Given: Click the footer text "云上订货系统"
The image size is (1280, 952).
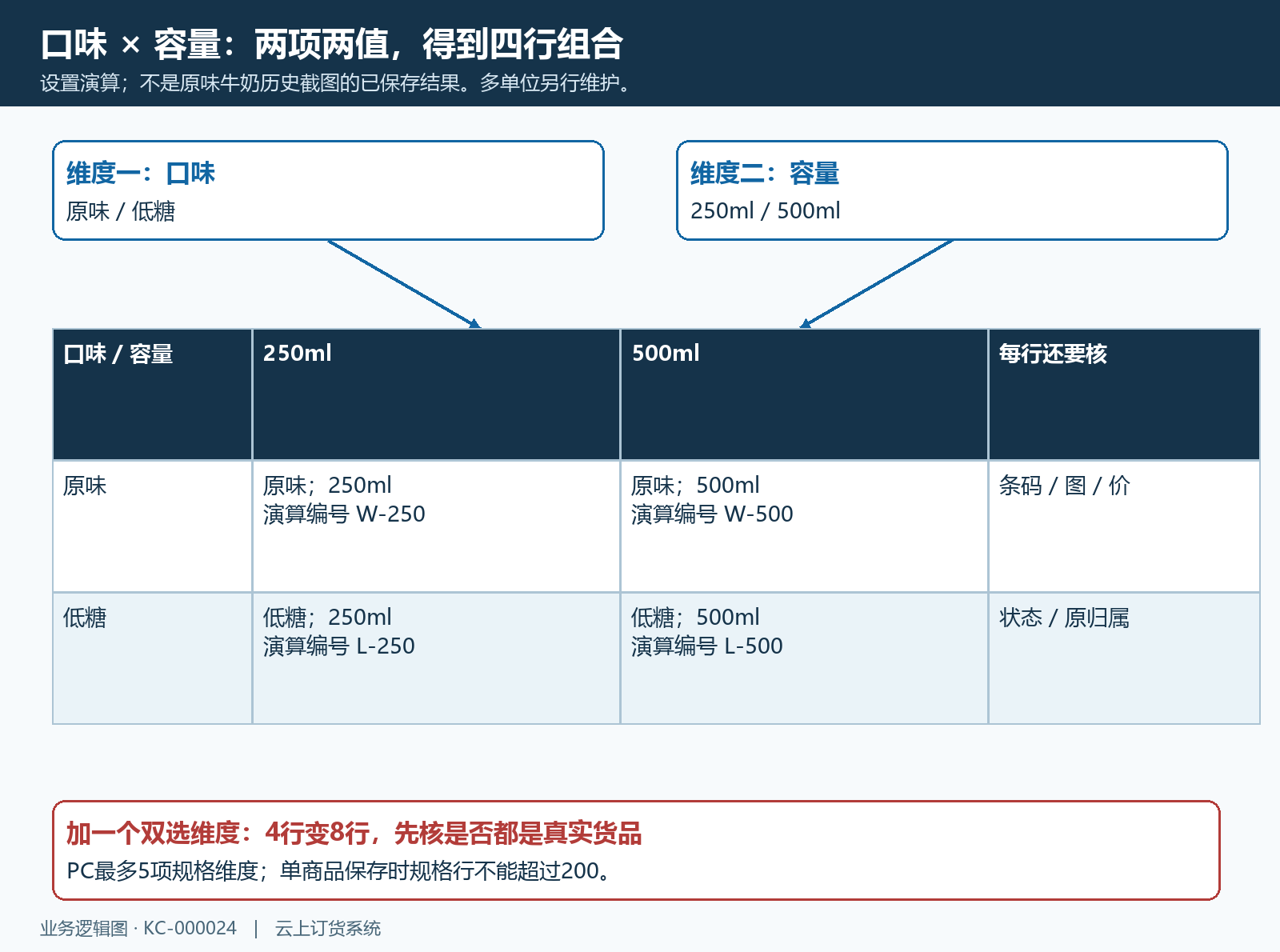Looking at the screenshot, I should [x=328, y=929].
